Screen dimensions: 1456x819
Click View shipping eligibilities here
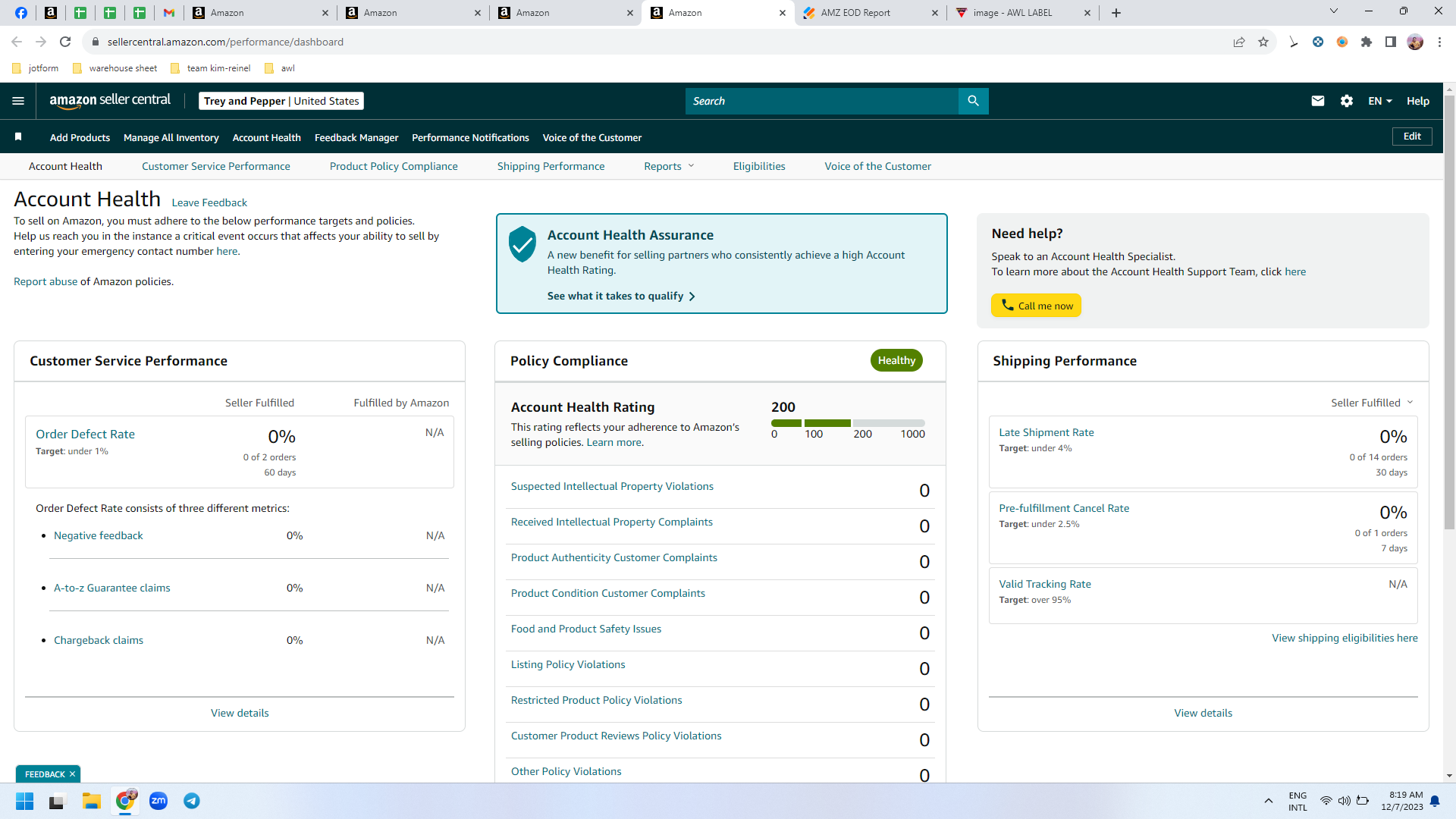[1345, 638]
